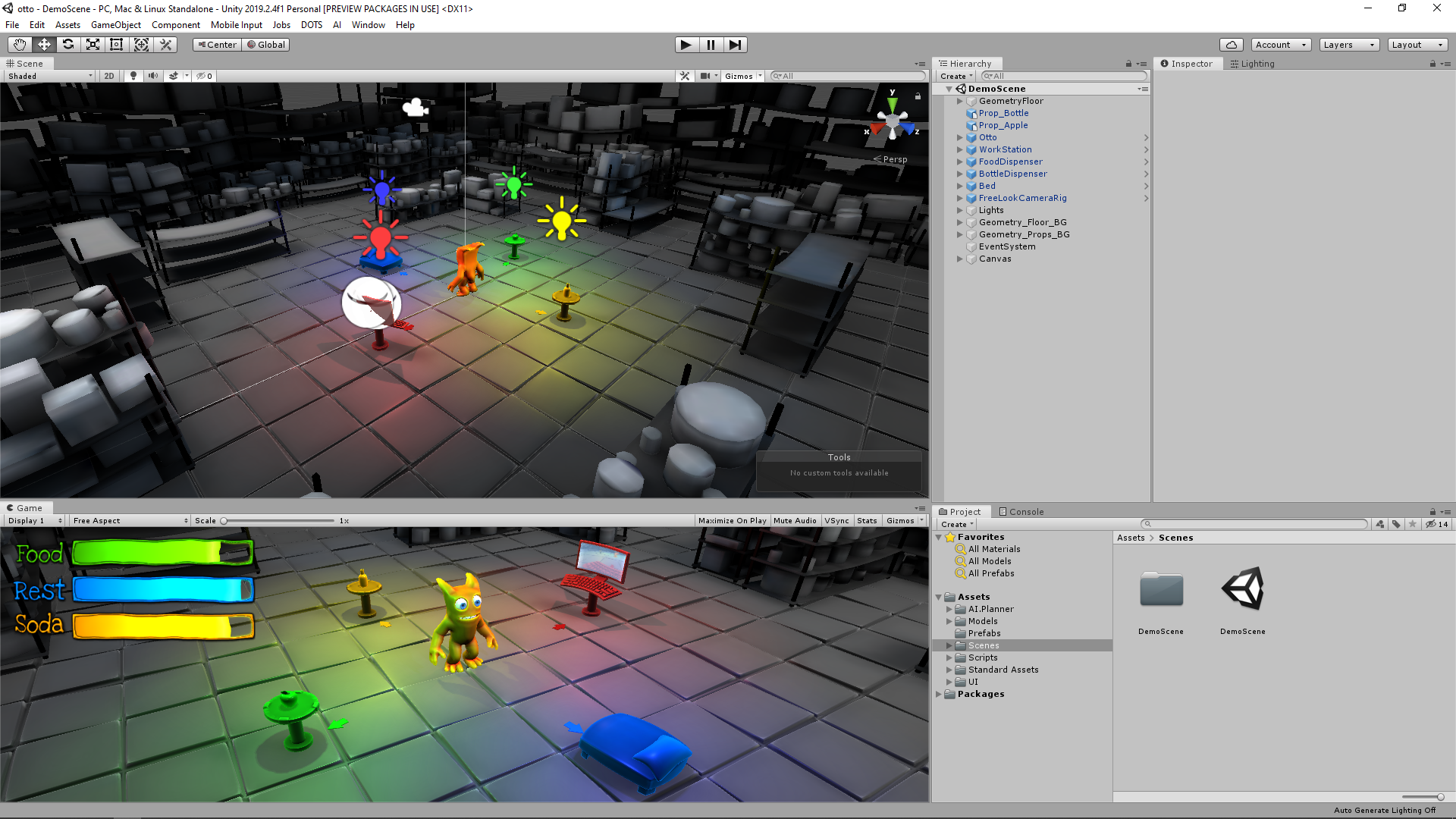
Task: Select the Hand tool
Action: [x=20, y=45]
